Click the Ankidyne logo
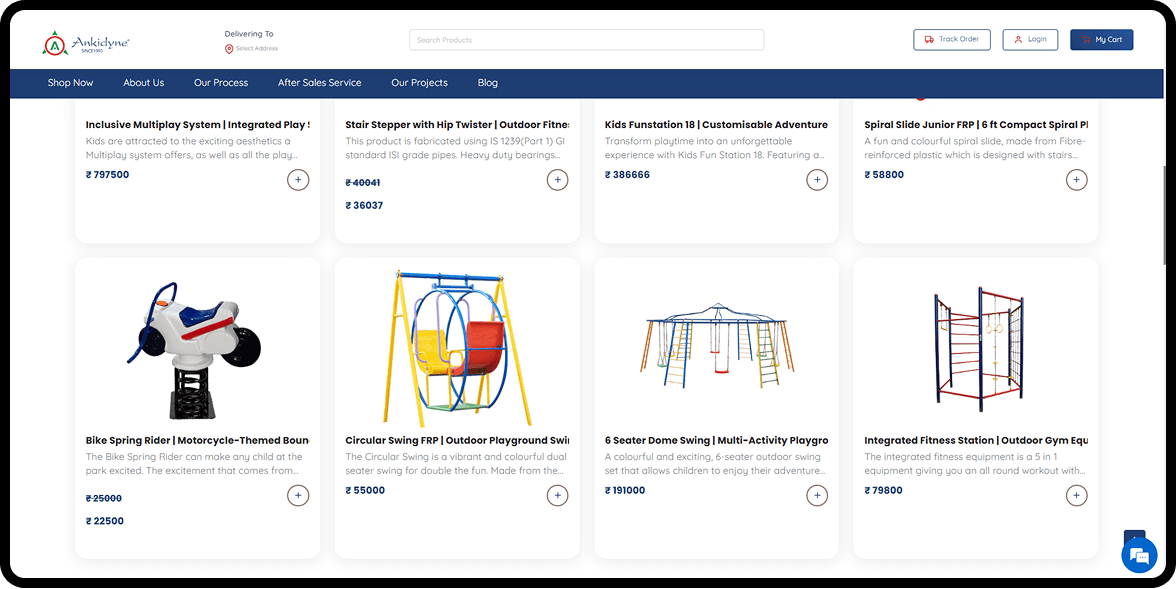 tap(86, 42)
